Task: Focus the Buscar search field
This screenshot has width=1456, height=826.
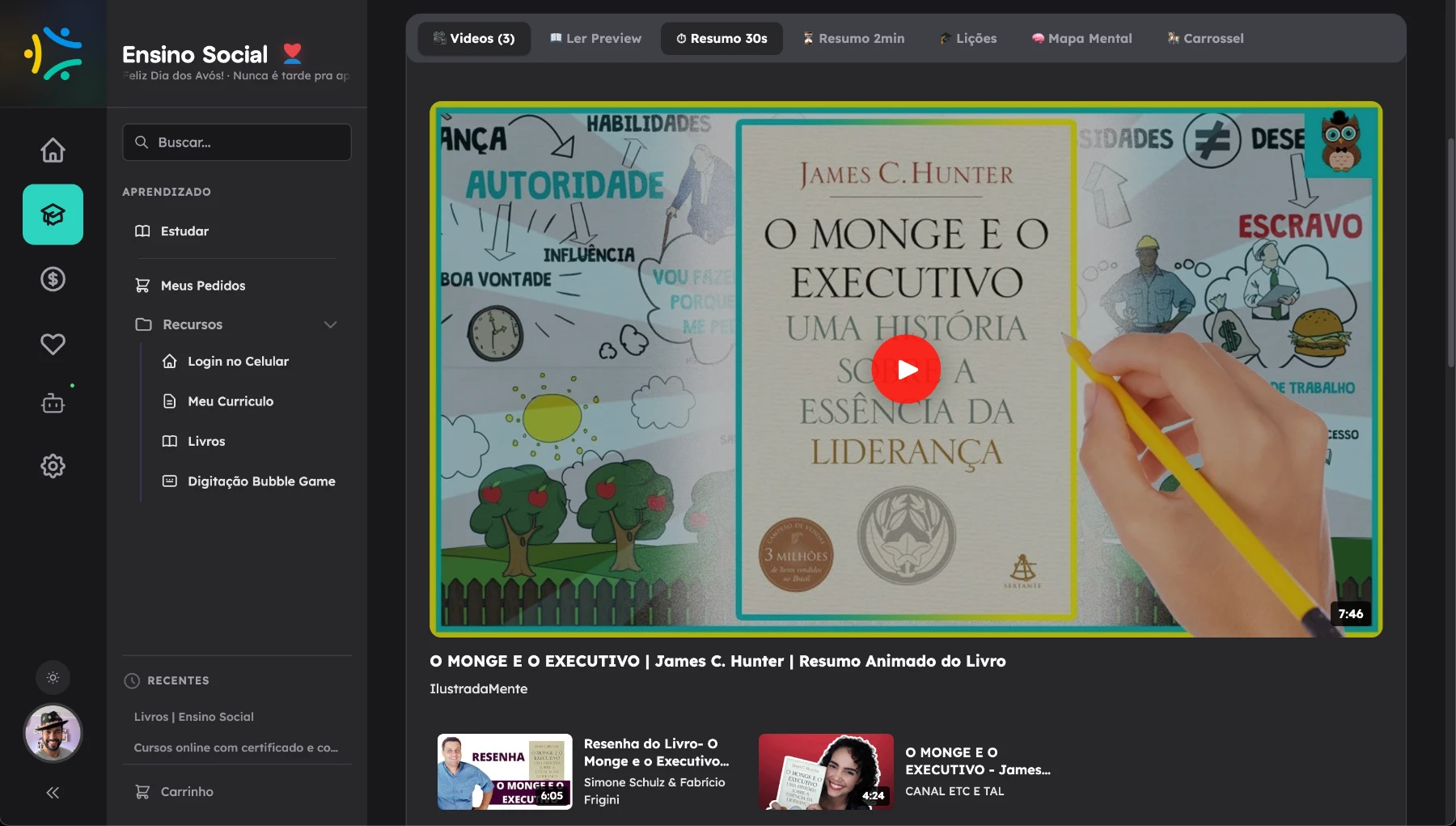Action: [237, 142]
